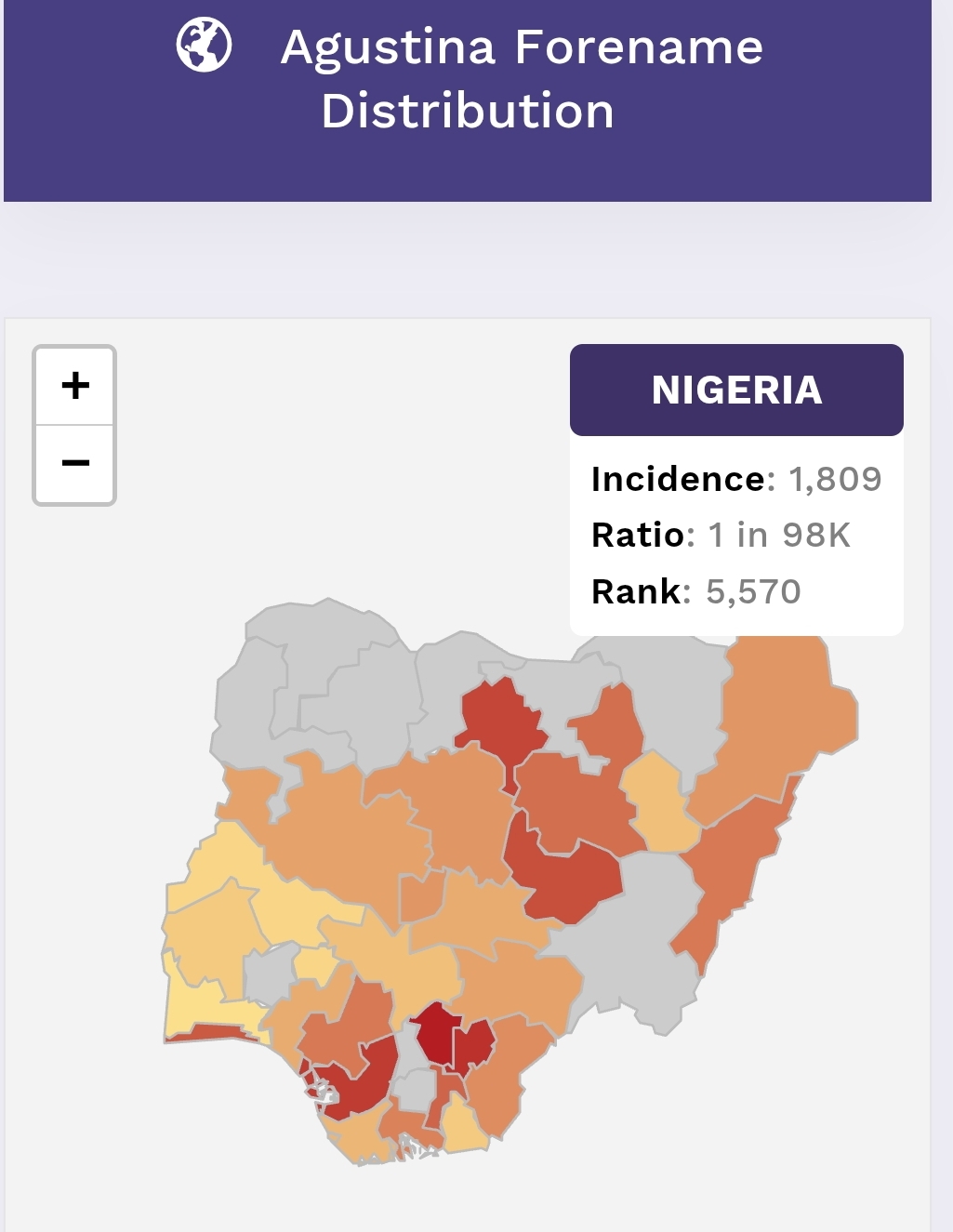Select the dark red Enugu state region

[x=435, y=1030]
